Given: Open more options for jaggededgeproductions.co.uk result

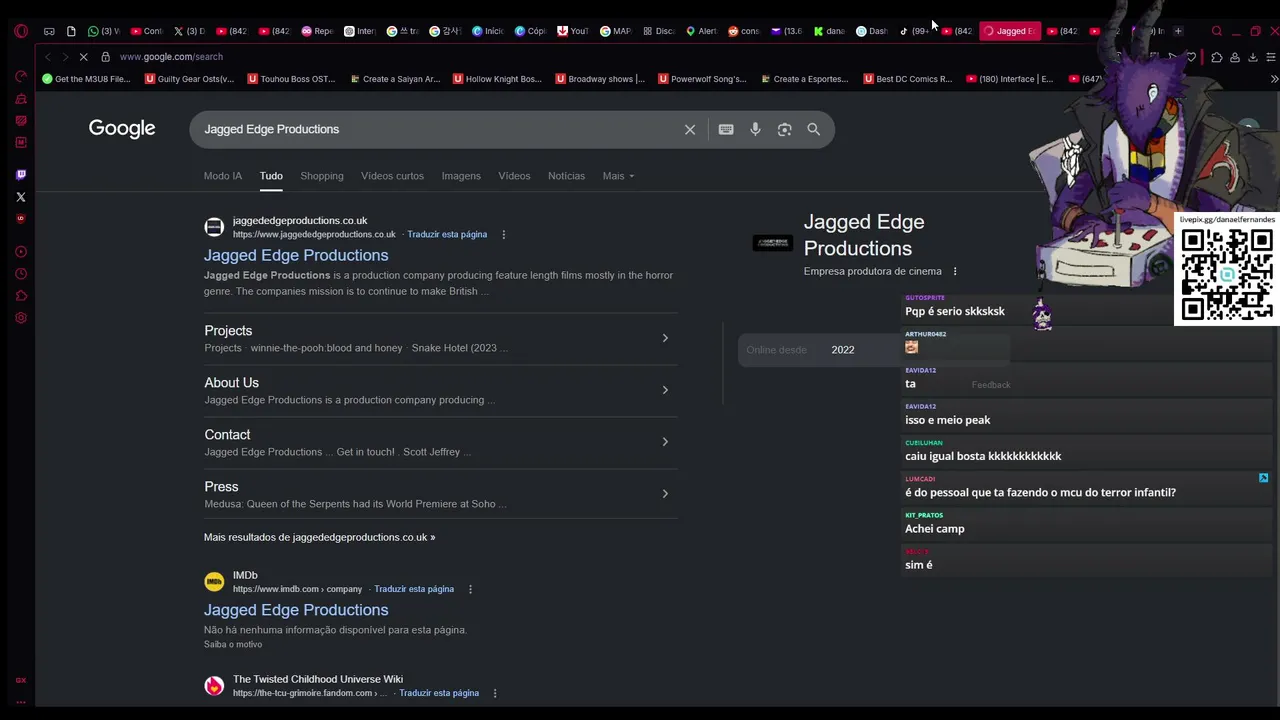Looking at the screenshot, I should pyautogui.click(x=504, y=235).
